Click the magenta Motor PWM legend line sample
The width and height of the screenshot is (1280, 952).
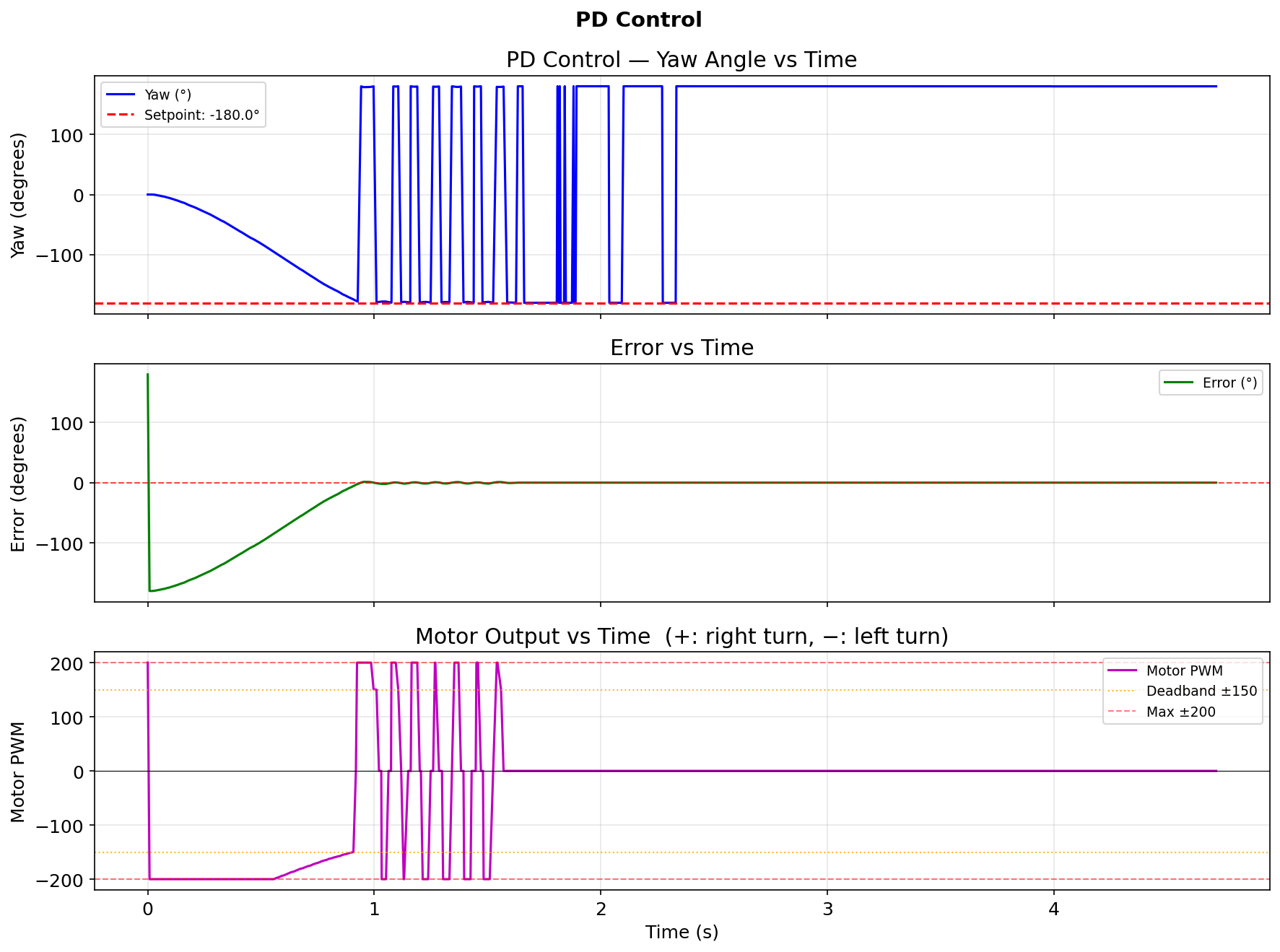(1122, 671)
